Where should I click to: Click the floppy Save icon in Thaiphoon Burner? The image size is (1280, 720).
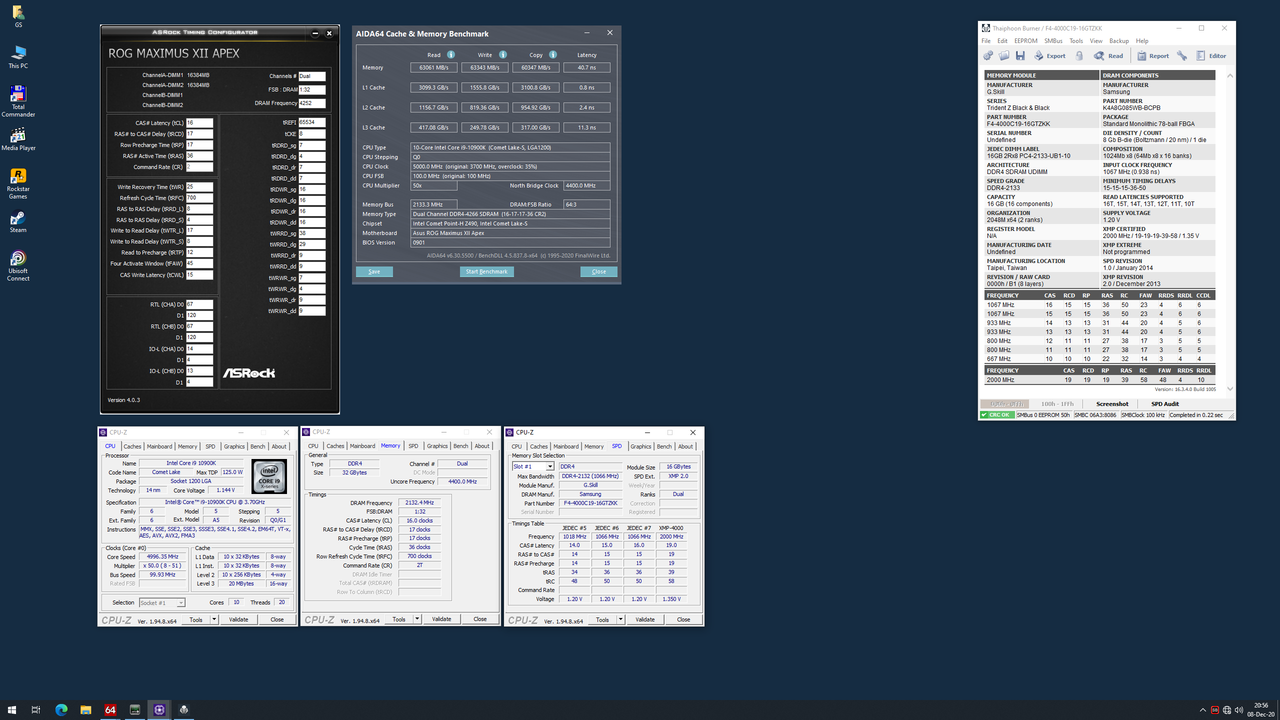[x=1020, y=56]
